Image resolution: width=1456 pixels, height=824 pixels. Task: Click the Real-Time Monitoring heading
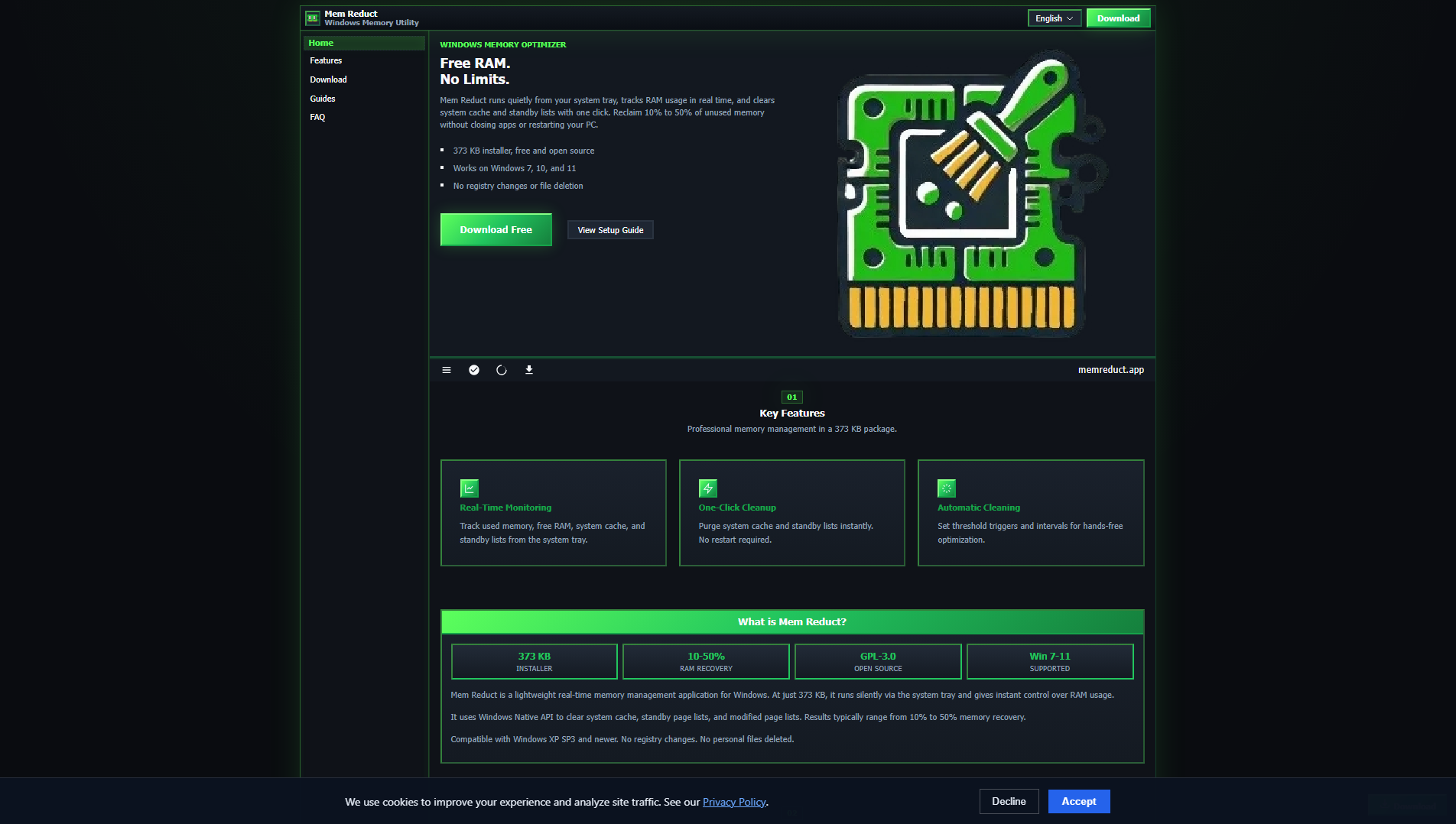coord(505,508)
